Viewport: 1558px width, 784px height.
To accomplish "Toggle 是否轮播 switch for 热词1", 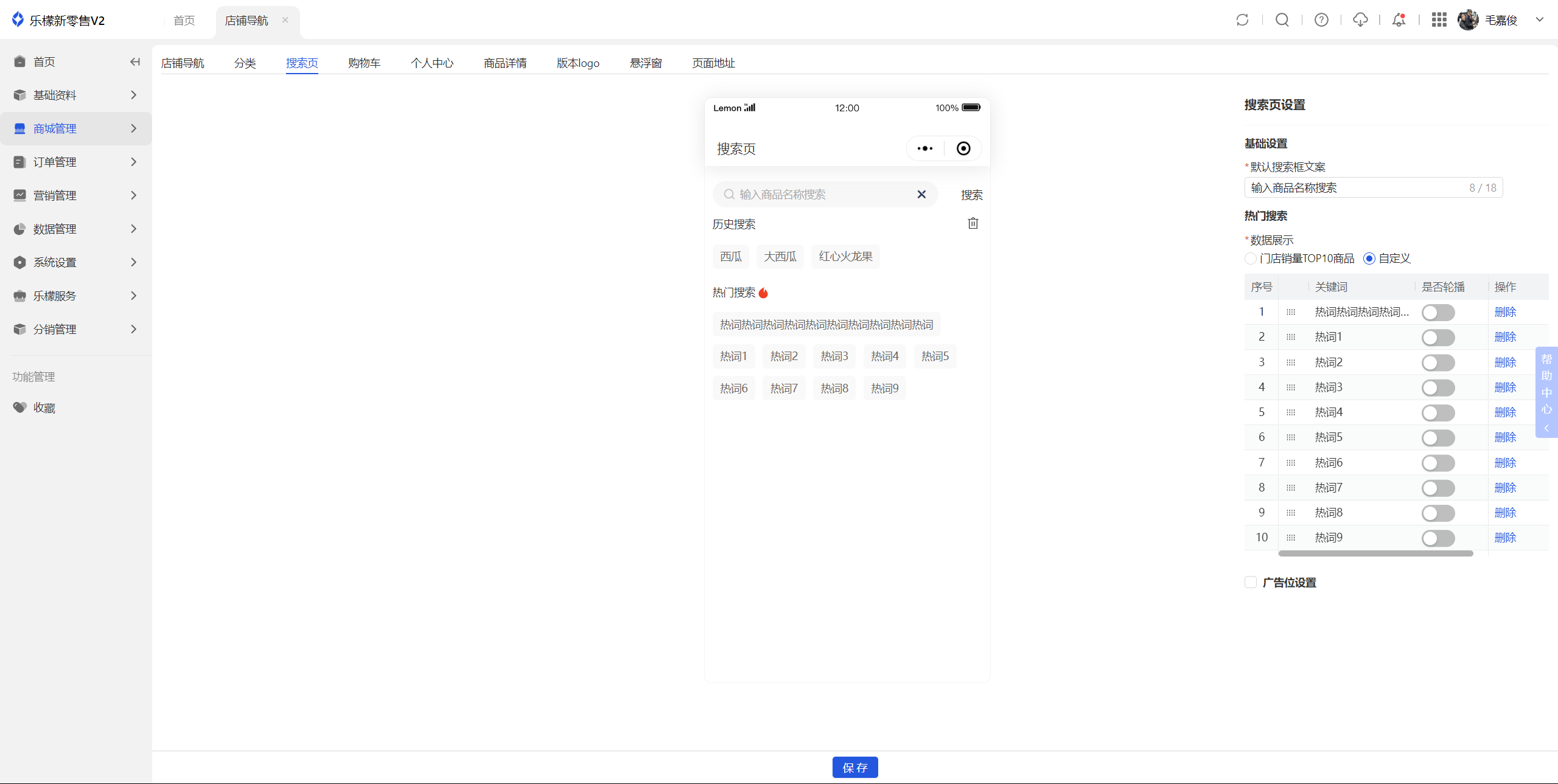I will (x=1437, y=338).
